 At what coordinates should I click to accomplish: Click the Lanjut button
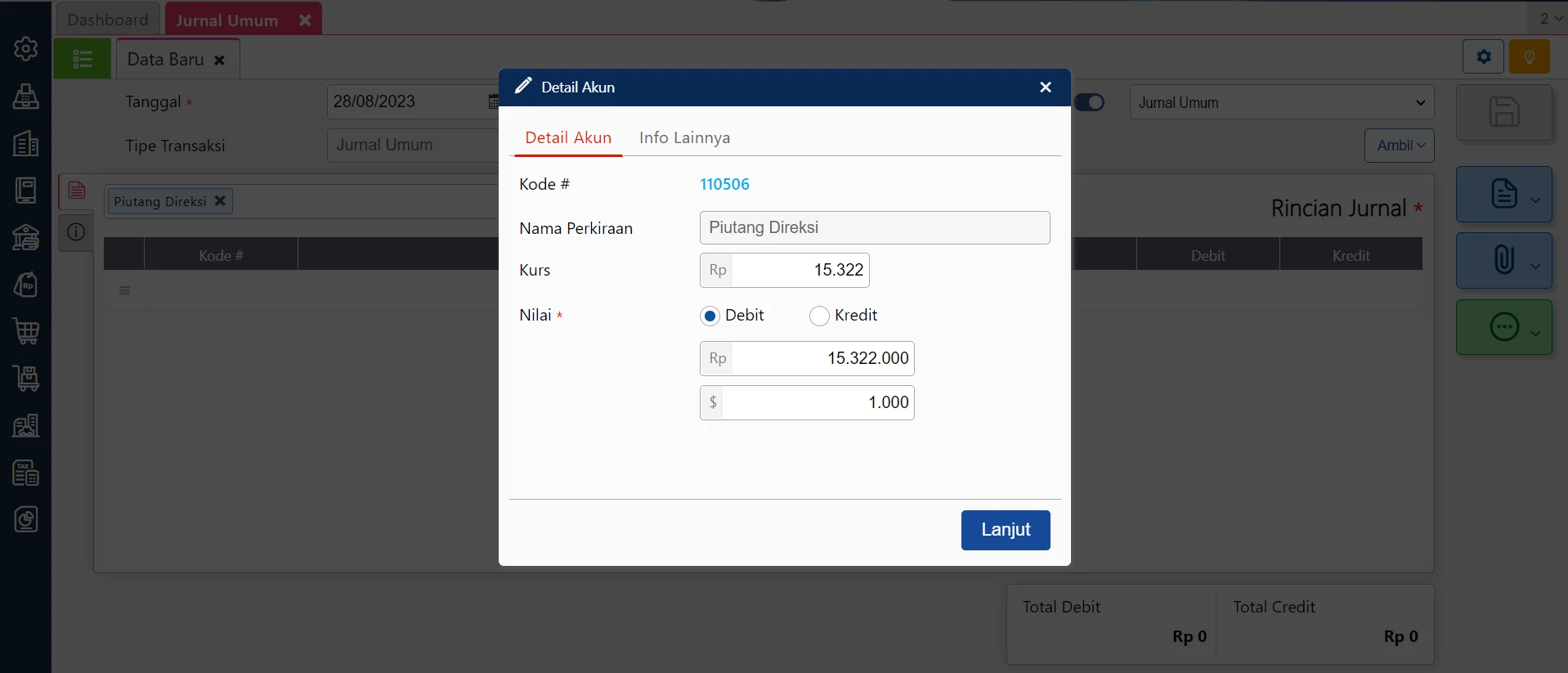1005,530
